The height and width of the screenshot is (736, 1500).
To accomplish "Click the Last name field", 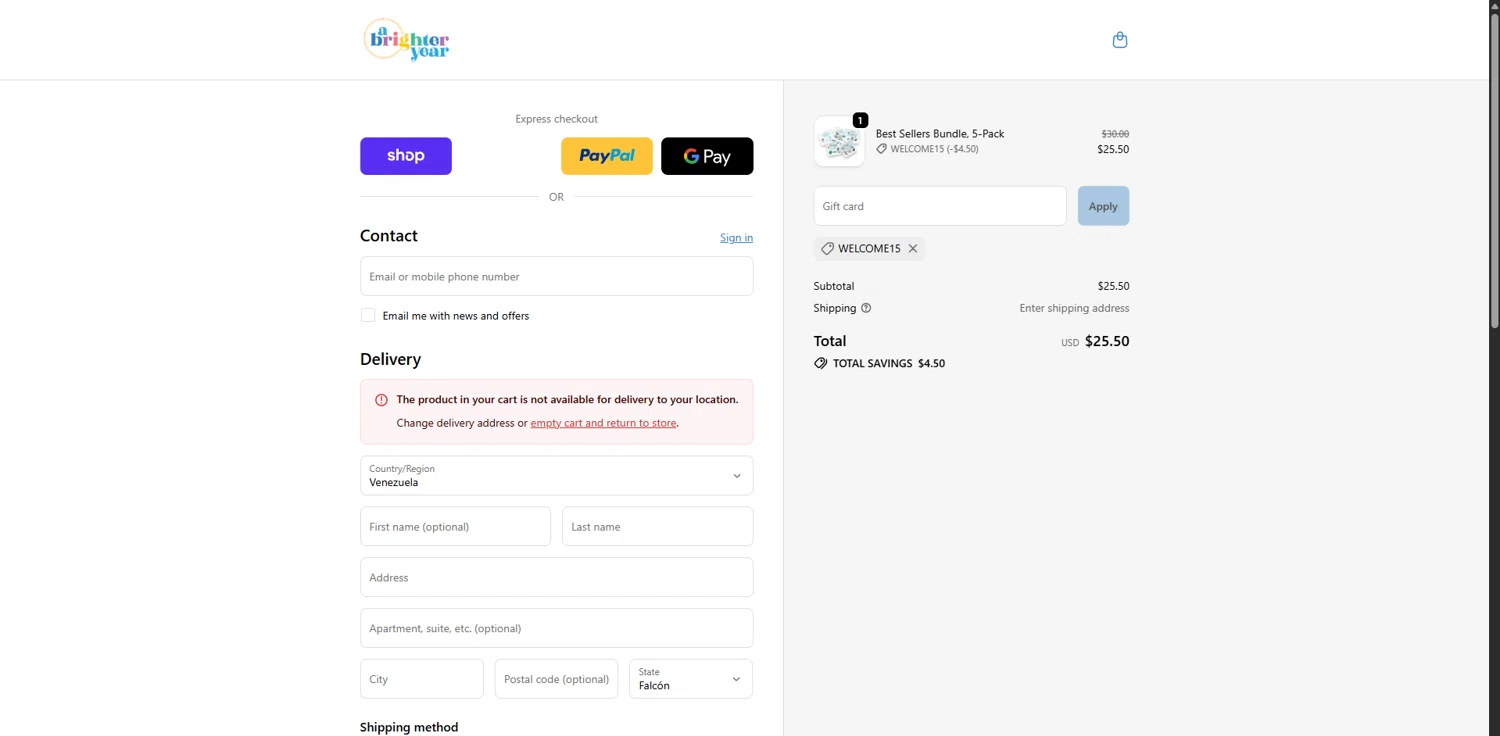I will click(658, 526).
